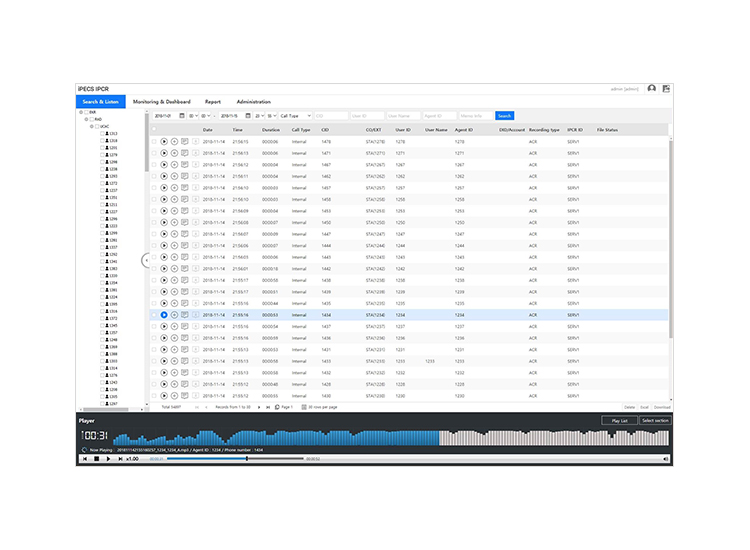The width and height of the screenshot is (750, 550).
Task: Click the User Name input field
Action: tap(403, 116)
